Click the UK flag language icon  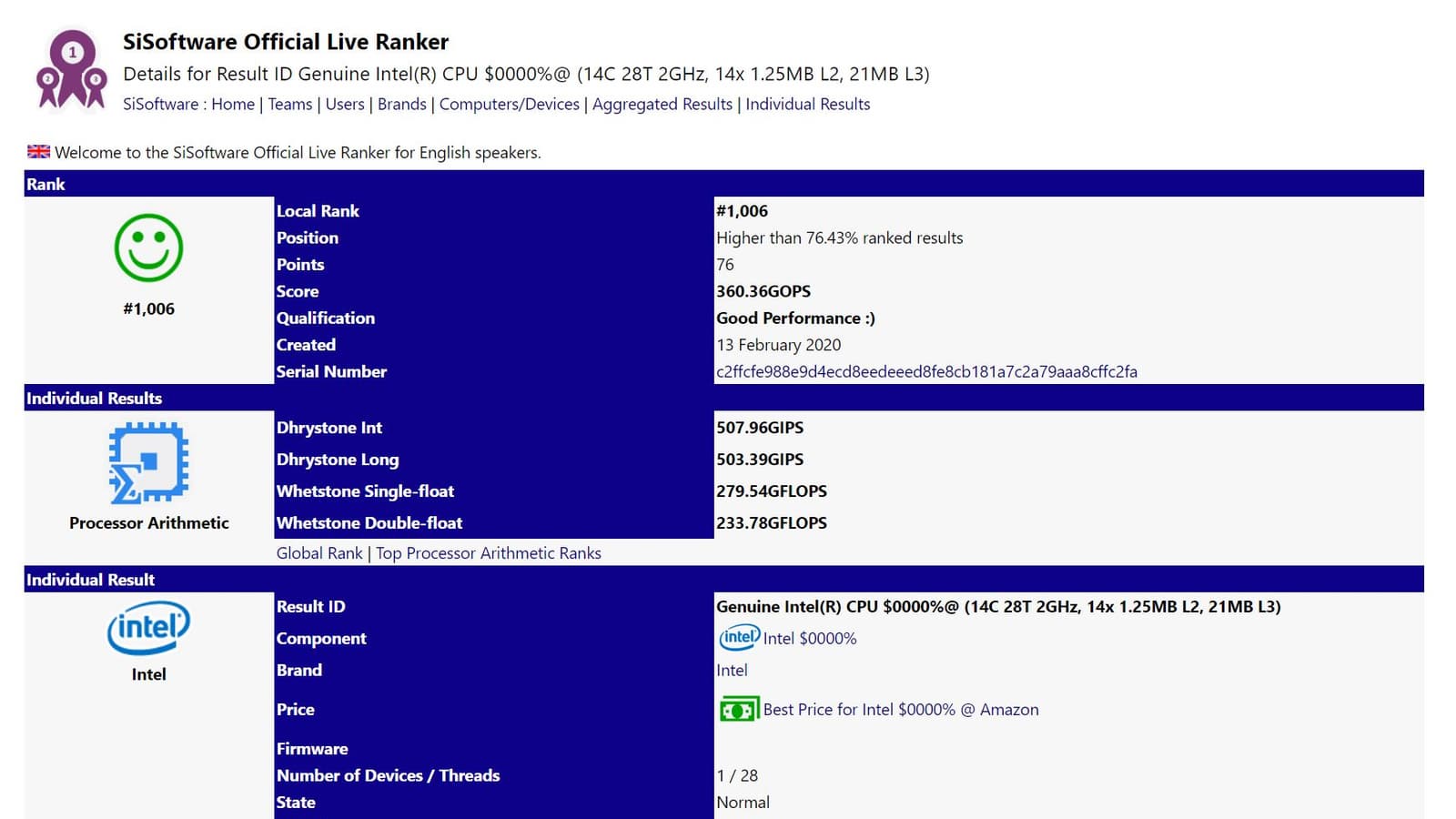(38, 152)
